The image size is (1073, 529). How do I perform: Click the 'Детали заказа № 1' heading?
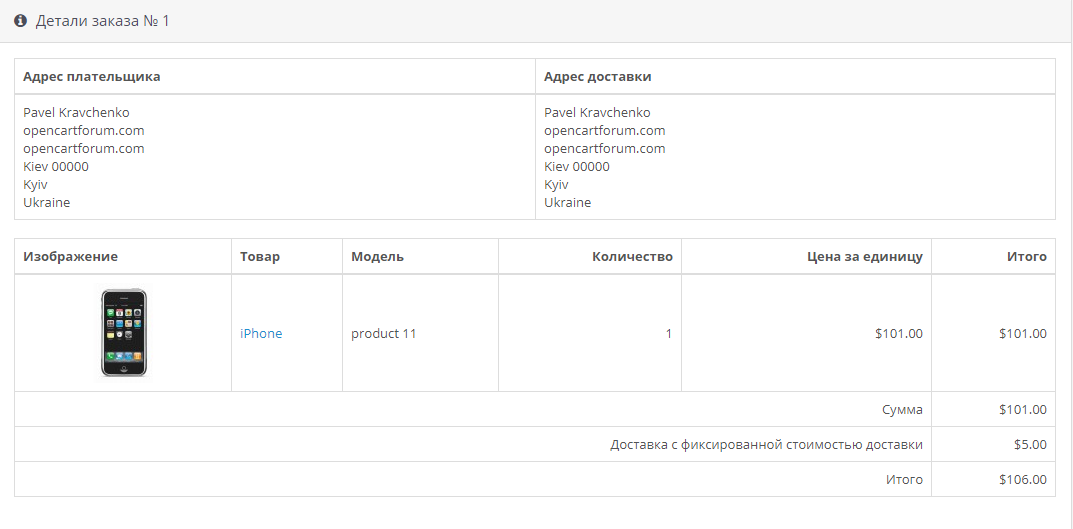(102, 21)
